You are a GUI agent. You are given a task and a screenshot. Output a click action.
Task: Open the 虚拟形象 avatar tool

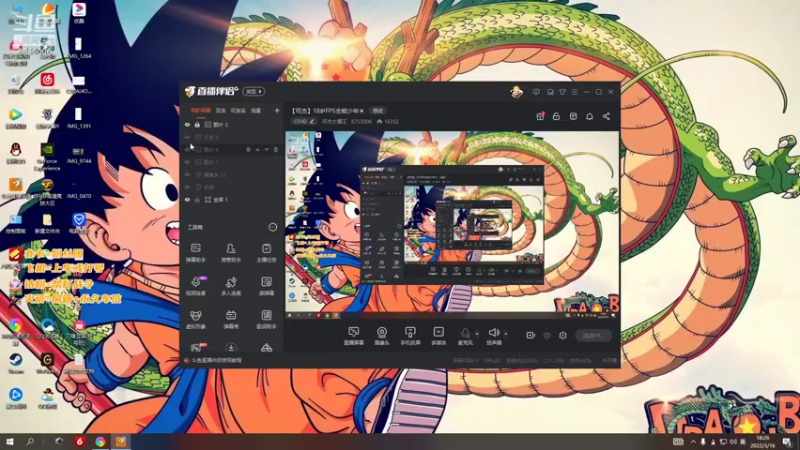[195, 320]
